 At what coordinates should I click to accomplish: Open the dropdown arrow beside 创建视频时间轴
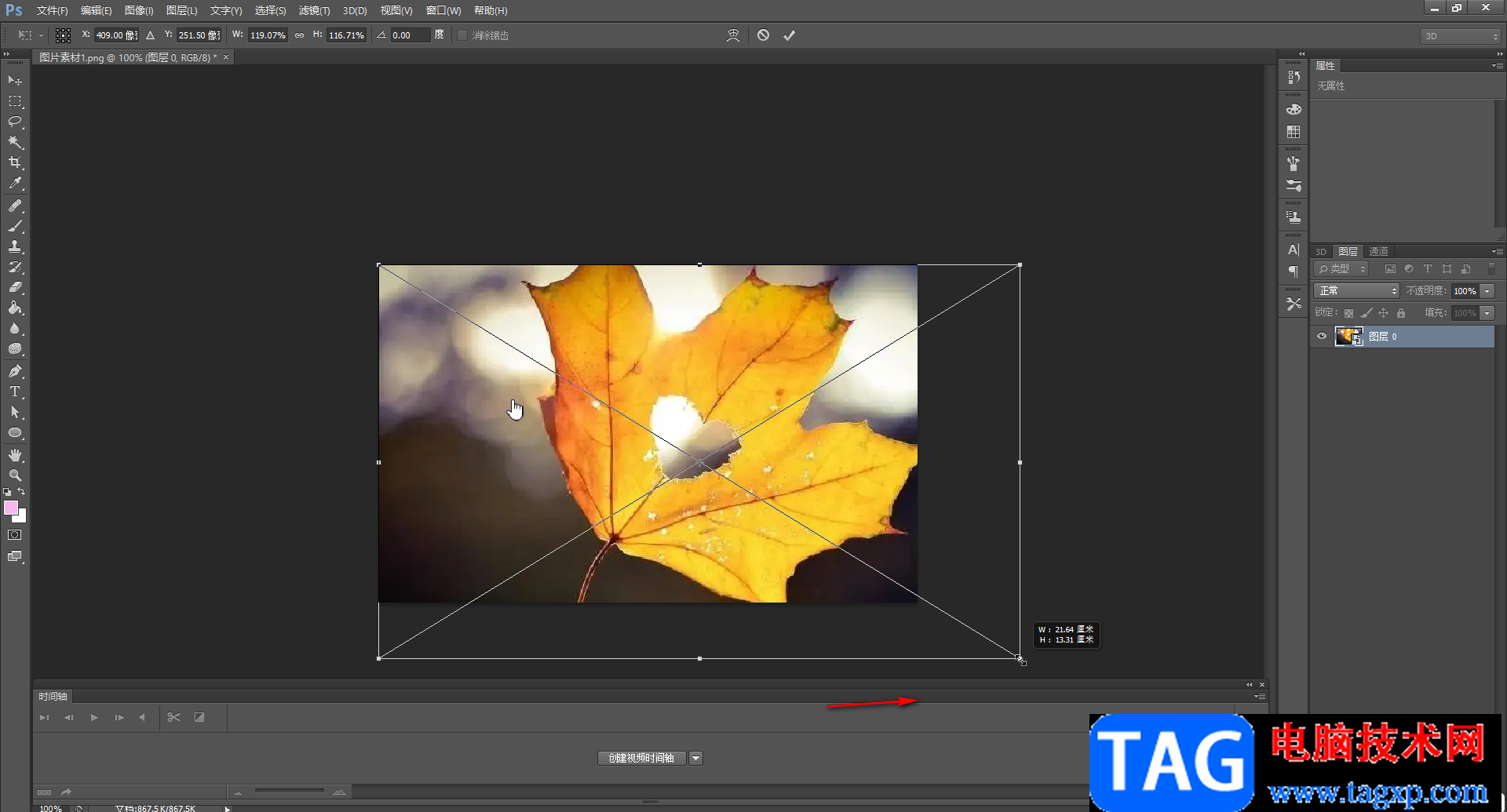[x=695, y=758]
